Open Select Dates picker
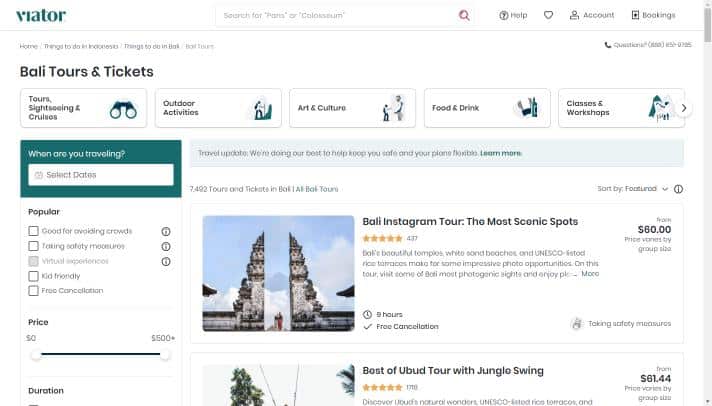 click(101, 175)
